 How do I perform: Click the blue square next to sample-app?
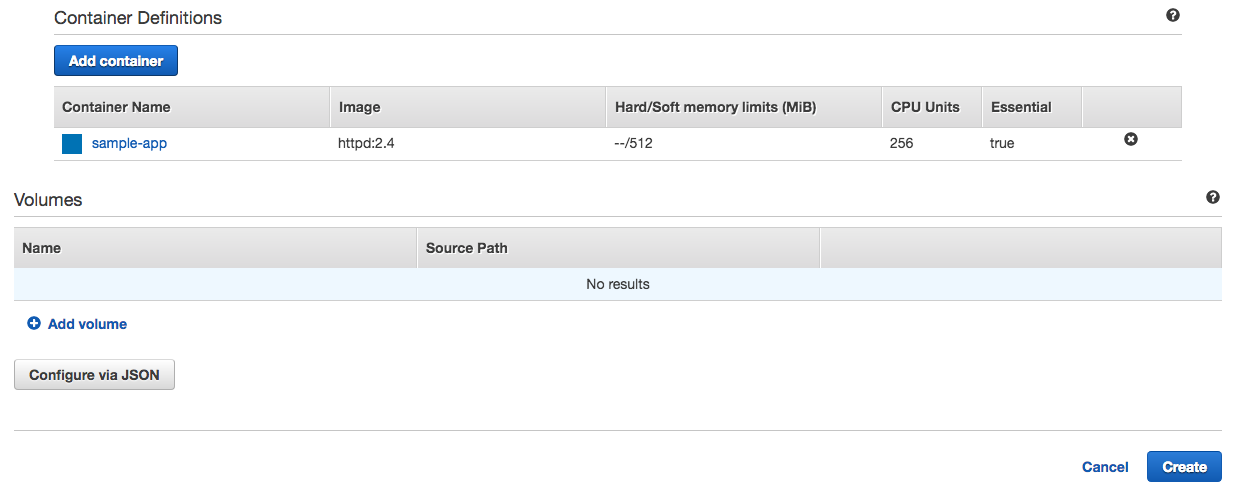[x=72, y=144]
